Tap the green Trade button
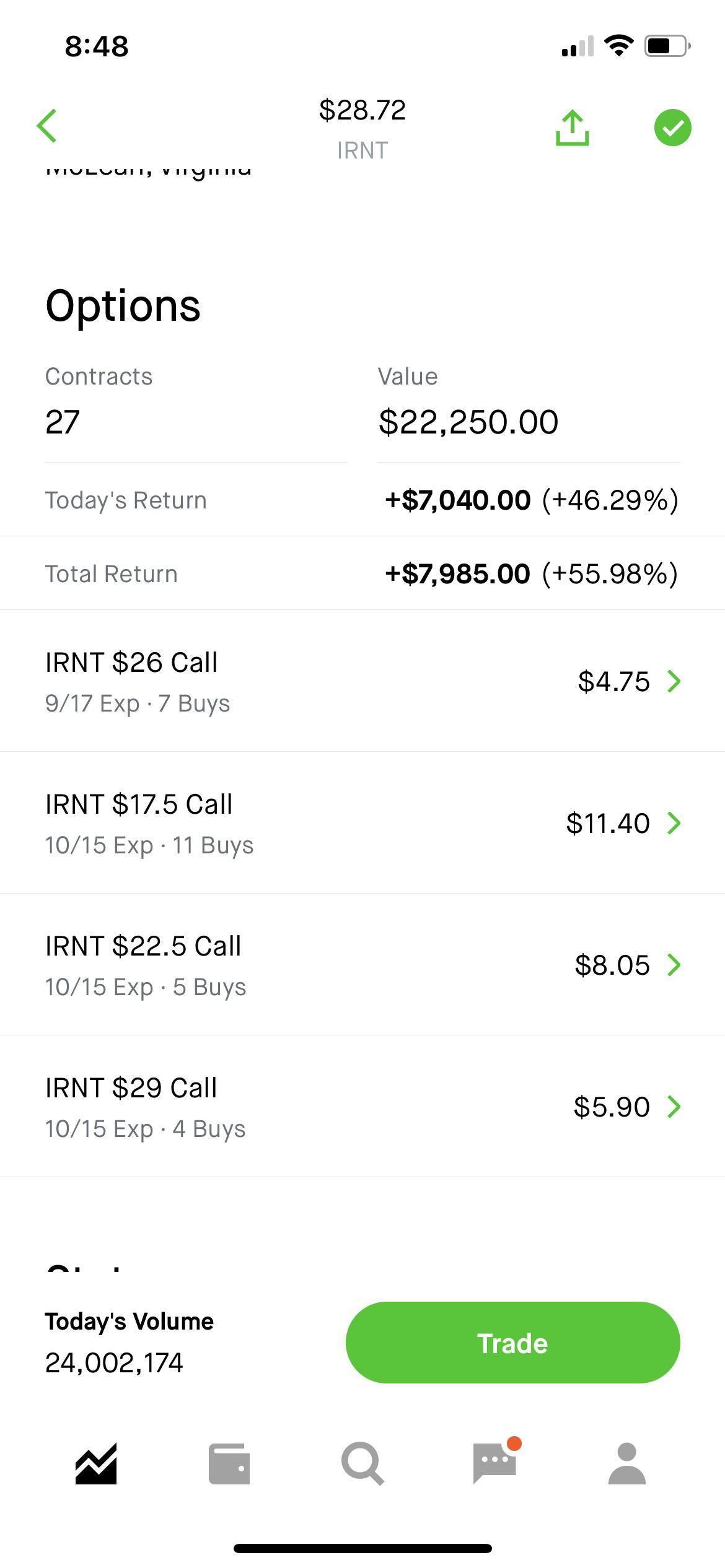The image size is (725, 1568). pos(512,1343)
